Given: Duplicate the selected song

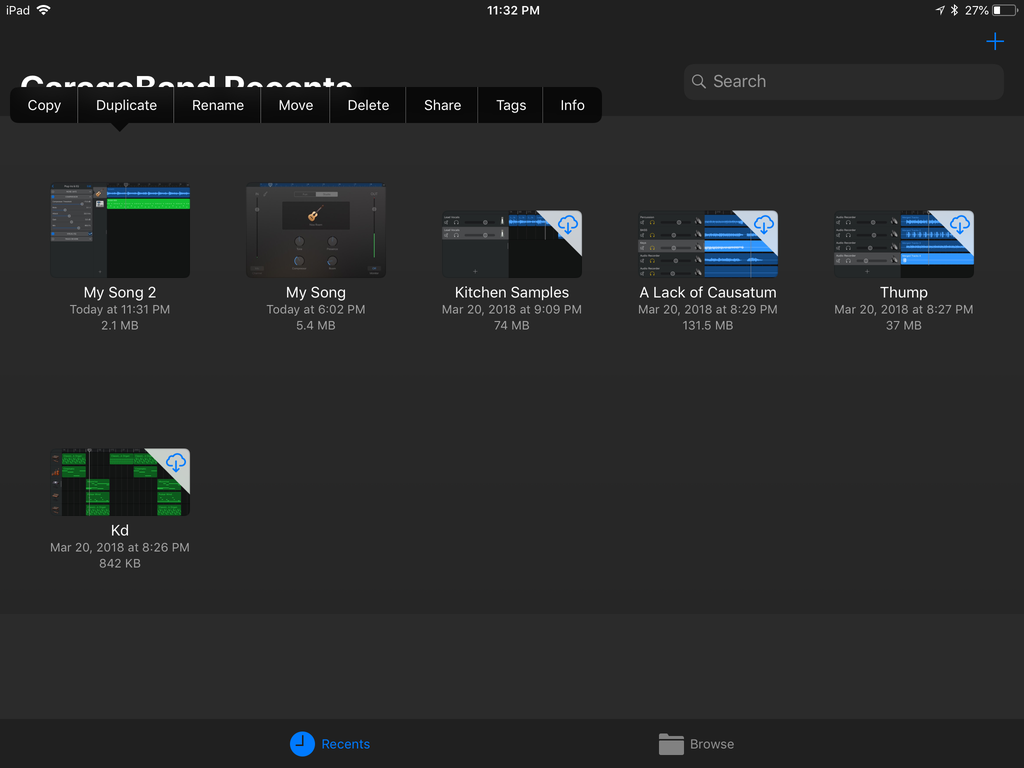Looking at the screenshot, I should point(126,104).
